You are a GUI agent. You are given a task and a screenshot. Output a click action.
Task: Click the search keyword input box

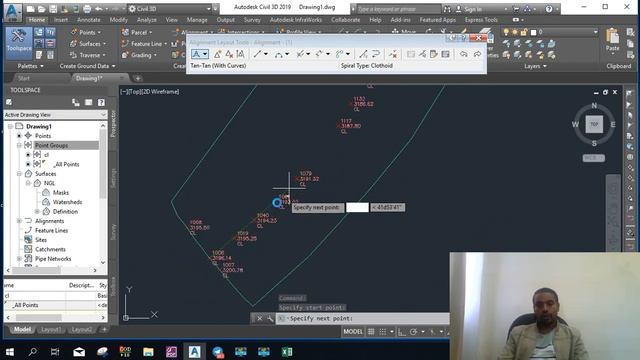[x=398, y=9]
